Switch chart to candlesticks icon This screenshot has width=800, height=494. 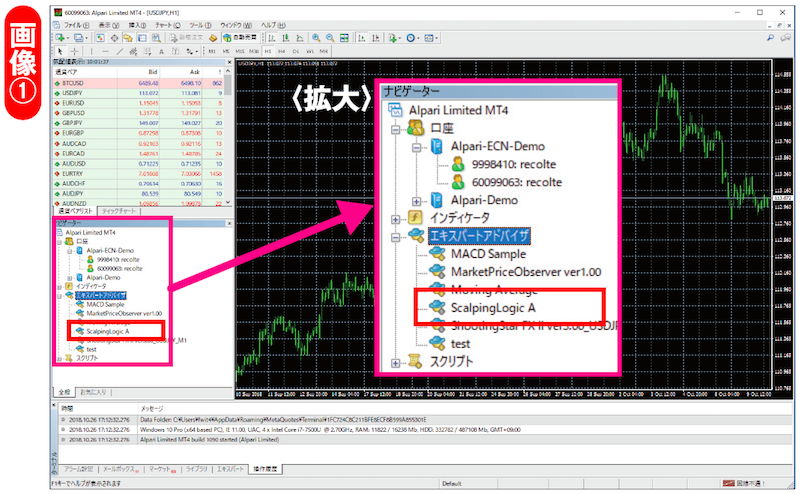(x=286, y=38)
